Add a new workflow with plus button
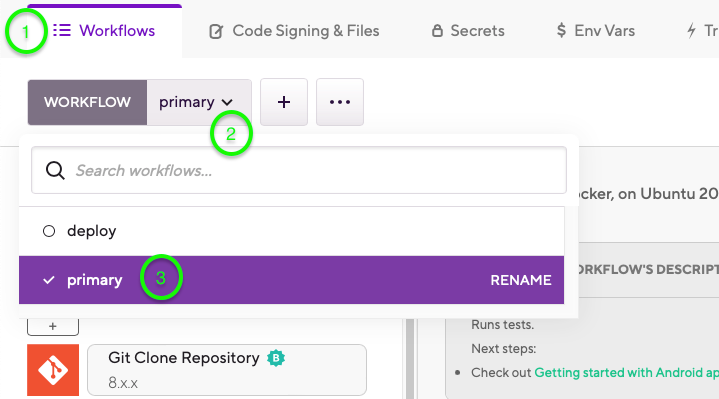This screenshot has width=719, height=399. [x=284, y=102]
